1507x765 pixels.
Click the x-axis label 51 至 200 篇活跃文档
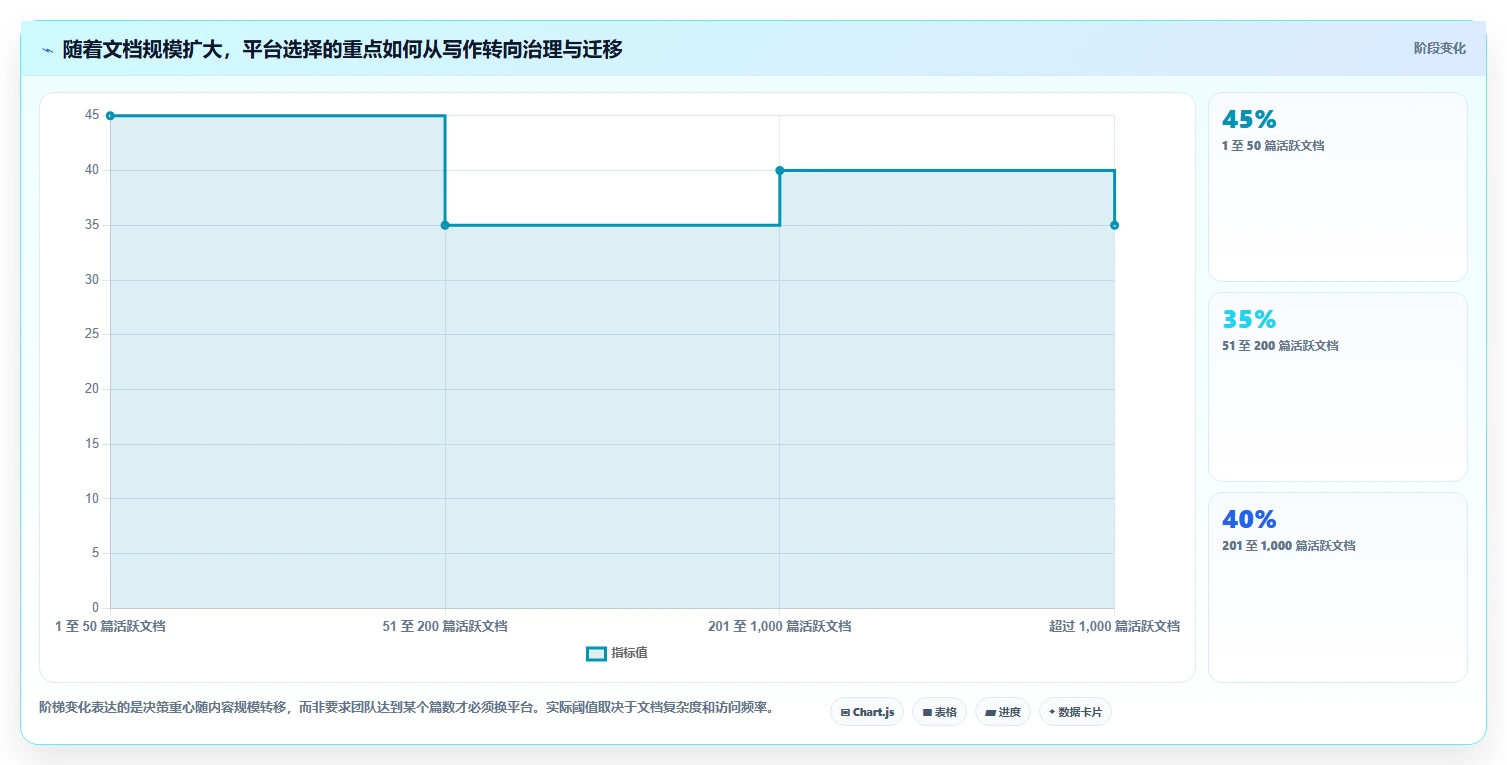[x=445, y=626]
